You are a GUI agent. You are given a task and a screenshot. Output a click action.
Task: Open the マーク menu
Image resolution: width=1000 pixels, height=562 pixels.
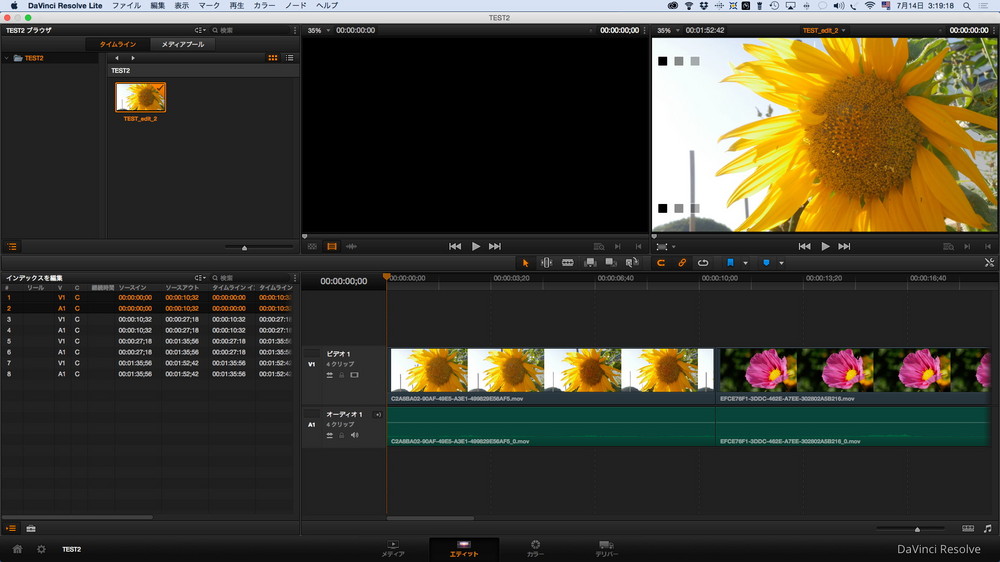point(209,6)
